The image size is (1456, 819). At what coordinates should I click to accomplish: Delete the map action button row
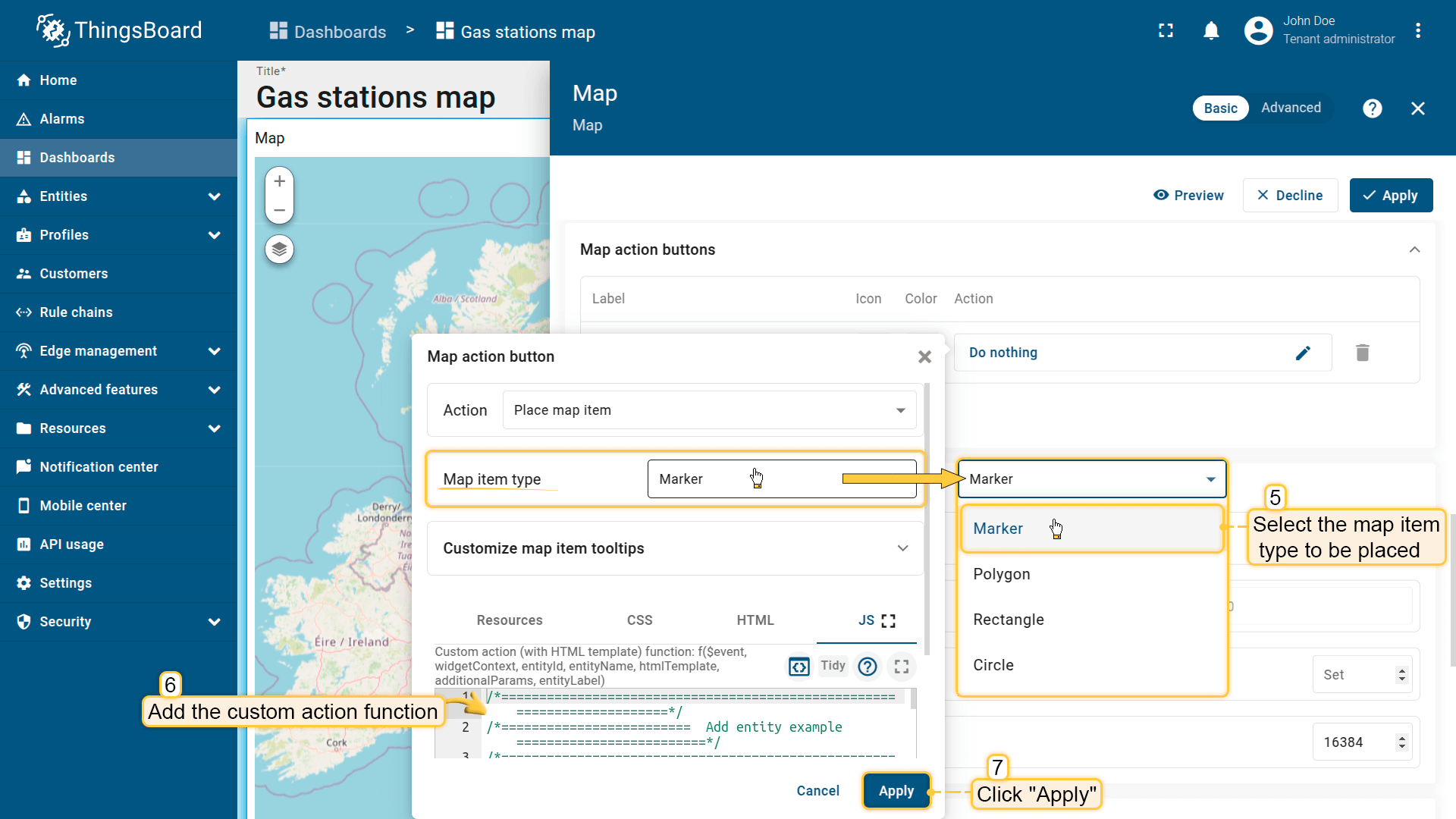click(1362, 353)
